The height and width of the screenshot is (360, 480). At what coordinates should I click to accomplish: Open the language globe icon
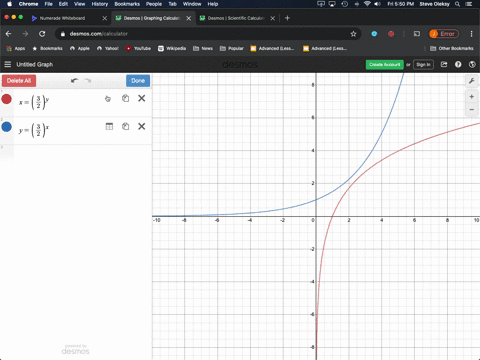click(x=472, y=64)
